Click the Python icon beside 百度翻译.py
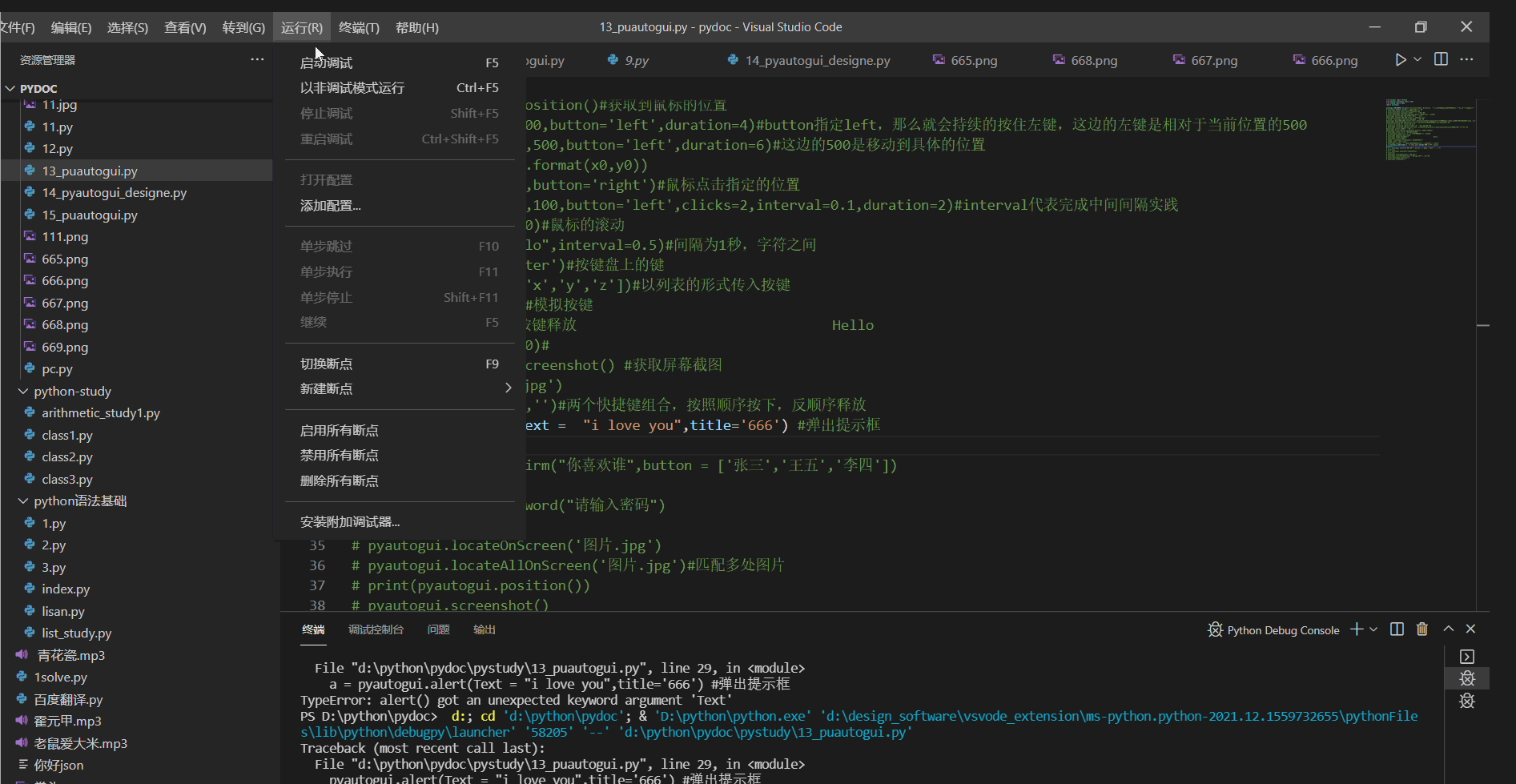1516x784 pixels. (x=22, y=699)
